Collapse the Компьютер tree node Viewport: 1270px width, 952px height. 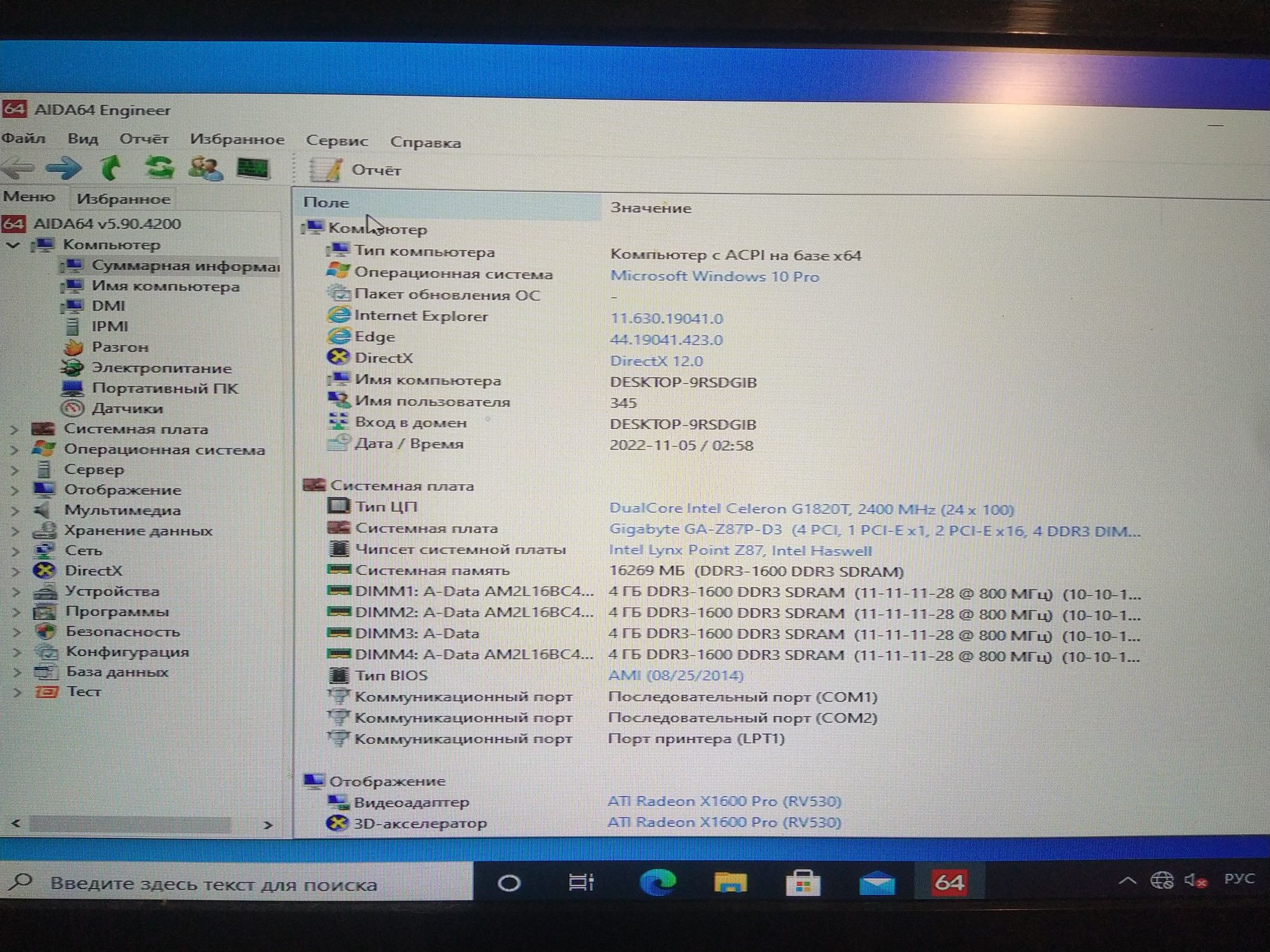click(13, 245)
